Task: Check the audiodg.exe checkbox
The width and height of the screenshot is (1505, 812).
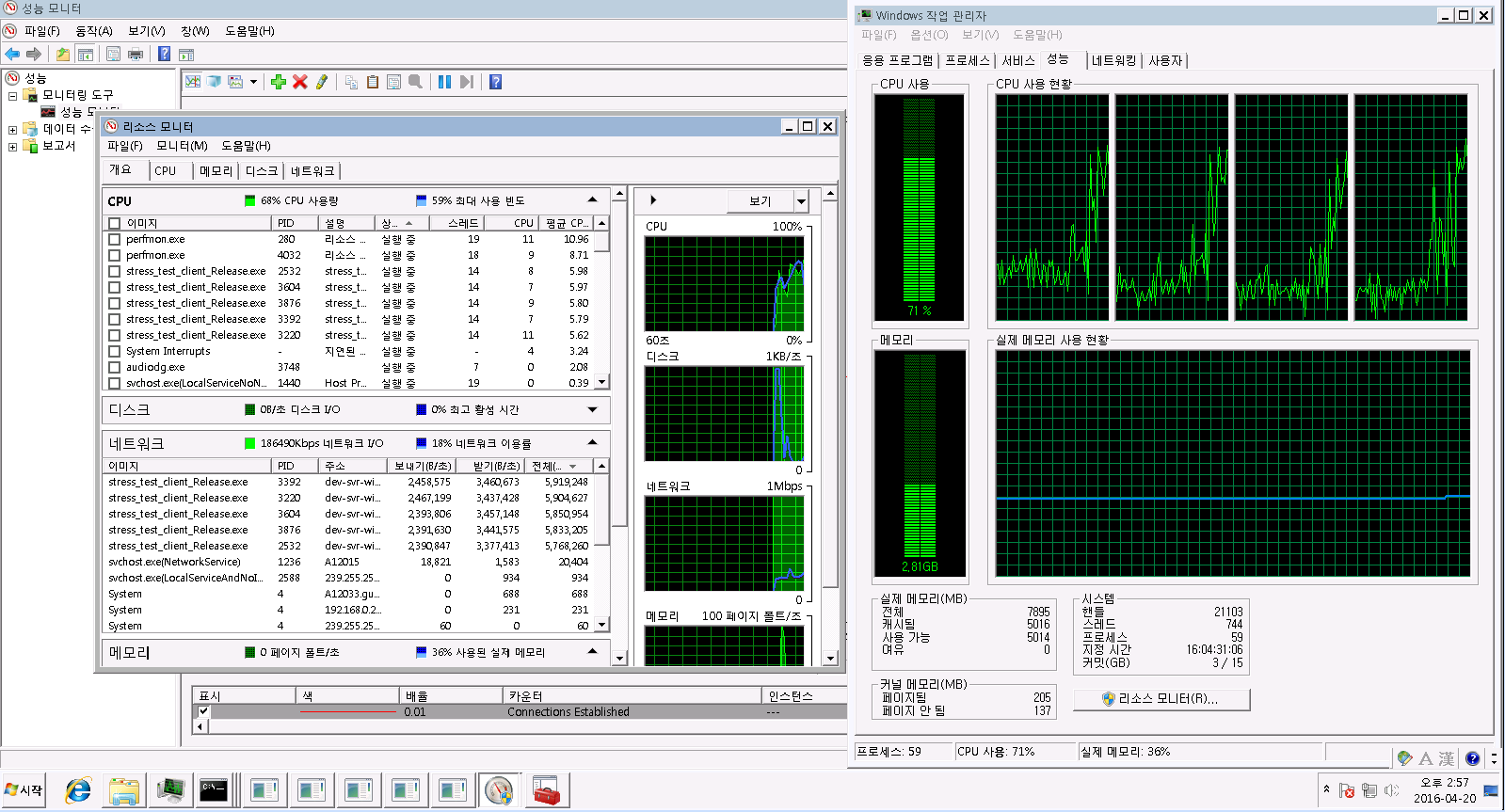Action: pos(114,367)
